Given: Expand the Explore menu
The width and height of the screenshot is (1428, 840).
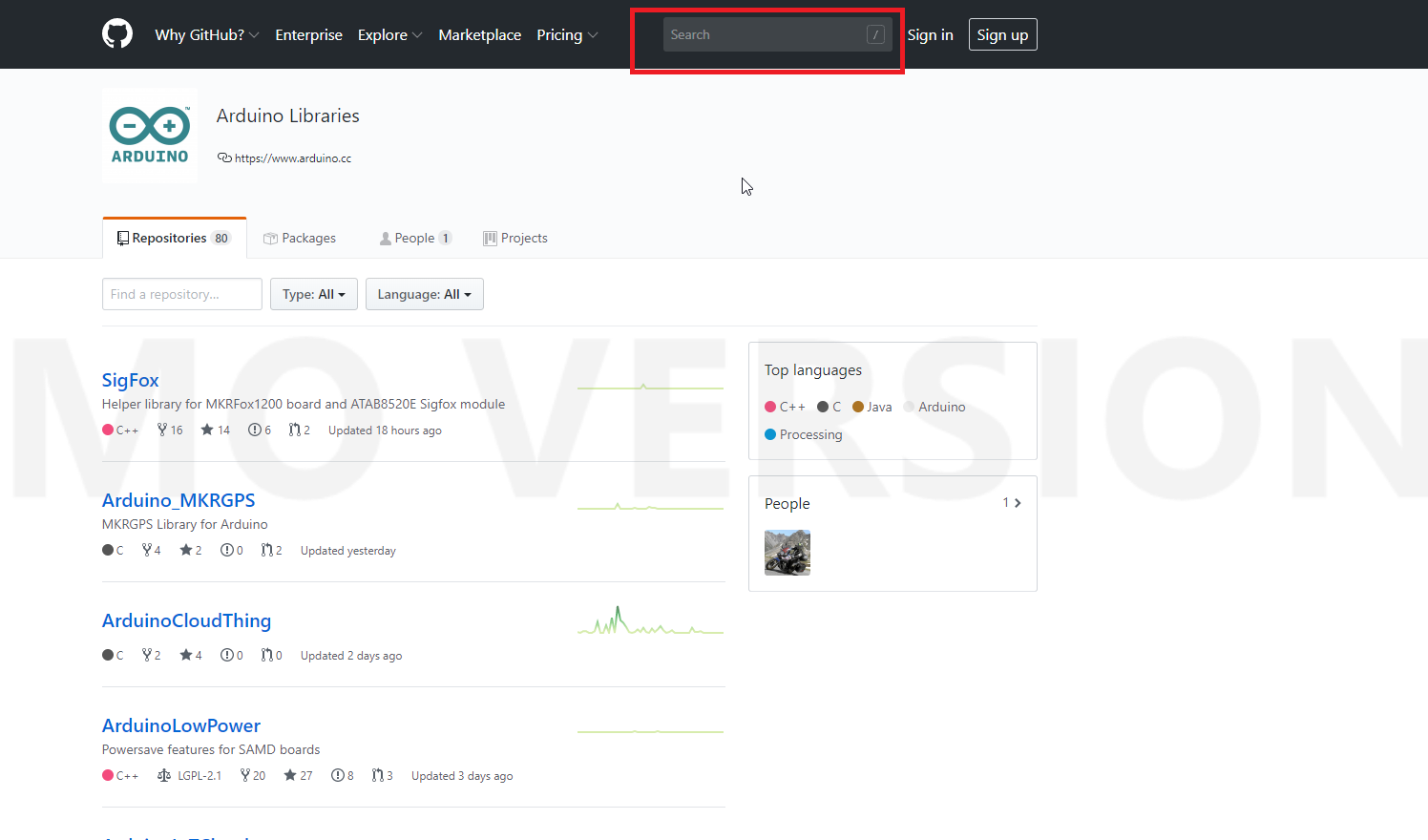Looking at the screenshot, I should click(389, 34).
